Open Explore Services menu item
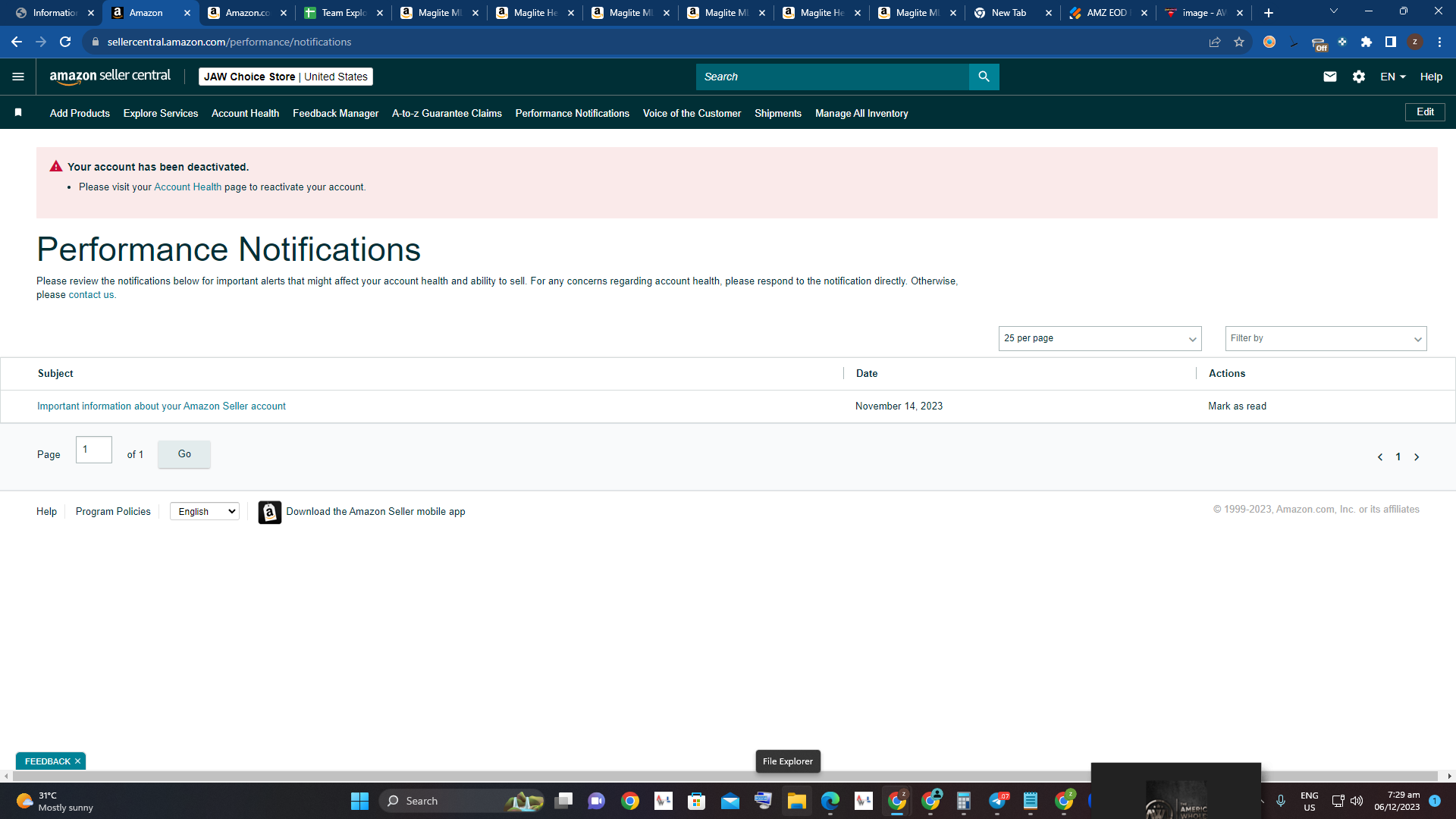Screen dimensions: 1456x819 [x=161, y=113]
